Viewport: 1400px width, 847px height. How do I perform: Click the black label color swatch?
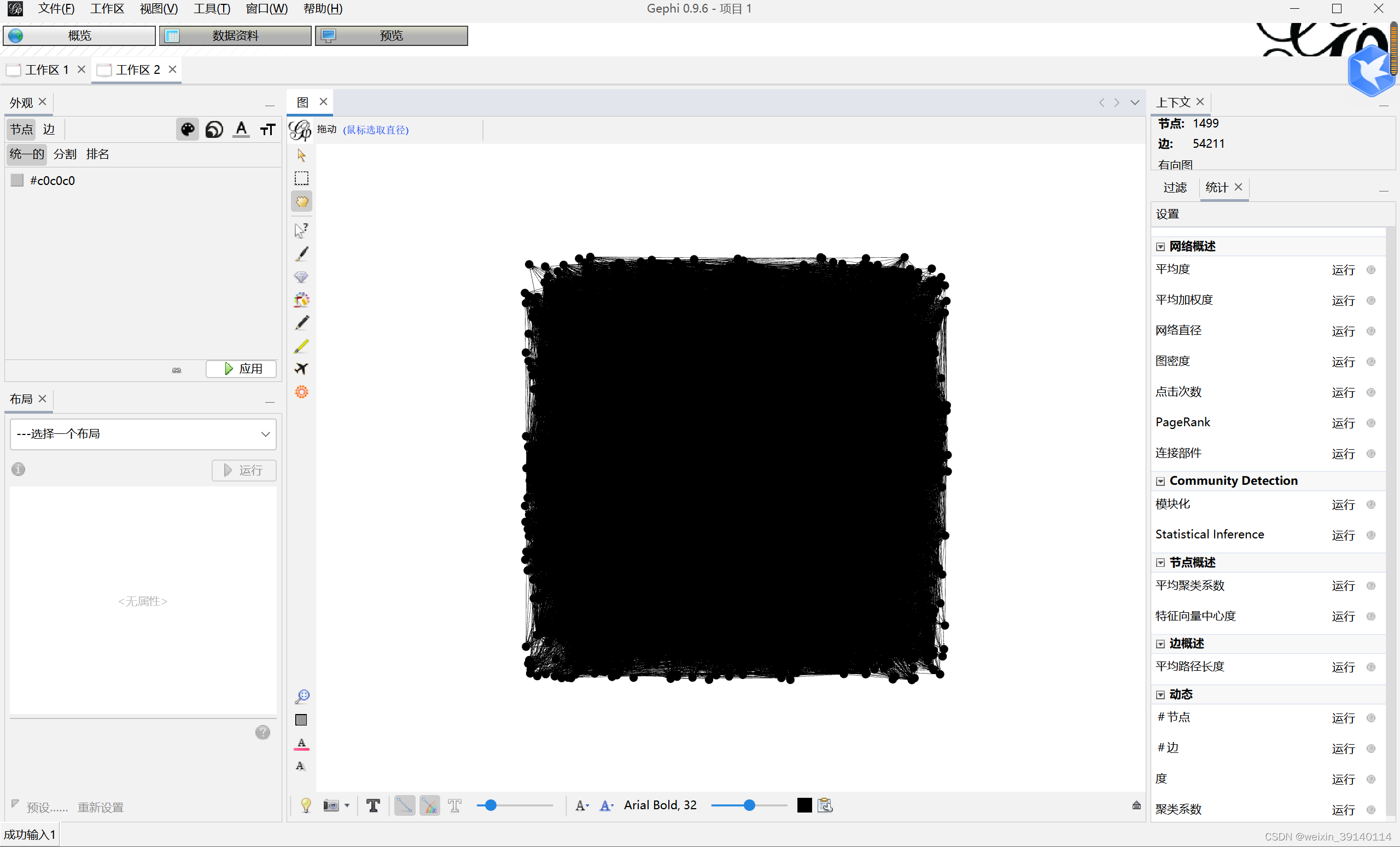804,805
